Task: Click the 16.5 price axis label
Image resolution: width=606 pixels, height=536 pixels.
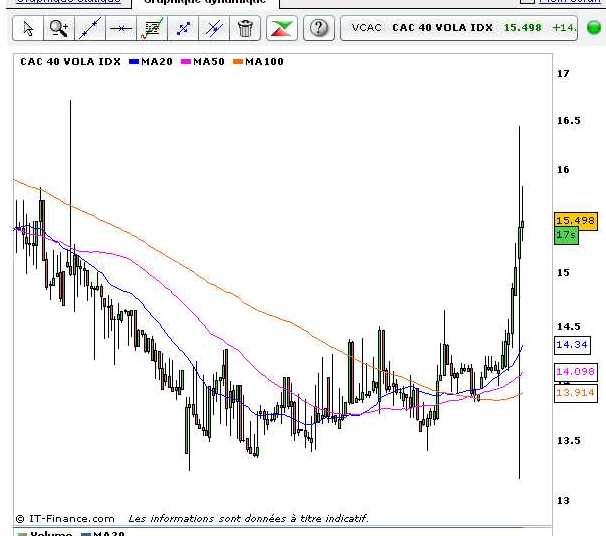Action: point(569,121)
